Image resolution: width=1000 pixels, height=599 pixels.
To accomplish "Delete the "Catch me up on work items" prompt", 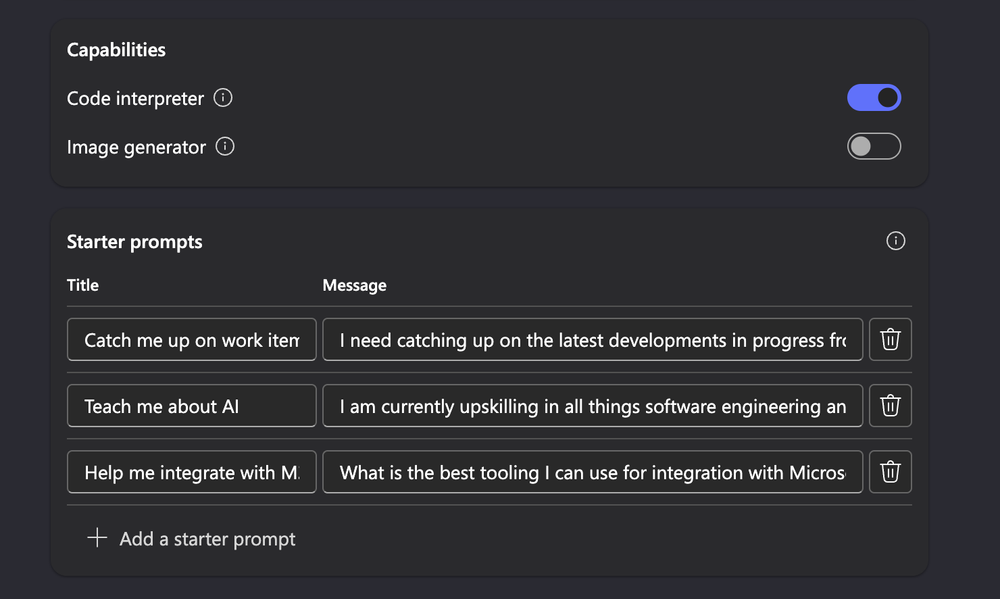I will click(x=890, y=339).
